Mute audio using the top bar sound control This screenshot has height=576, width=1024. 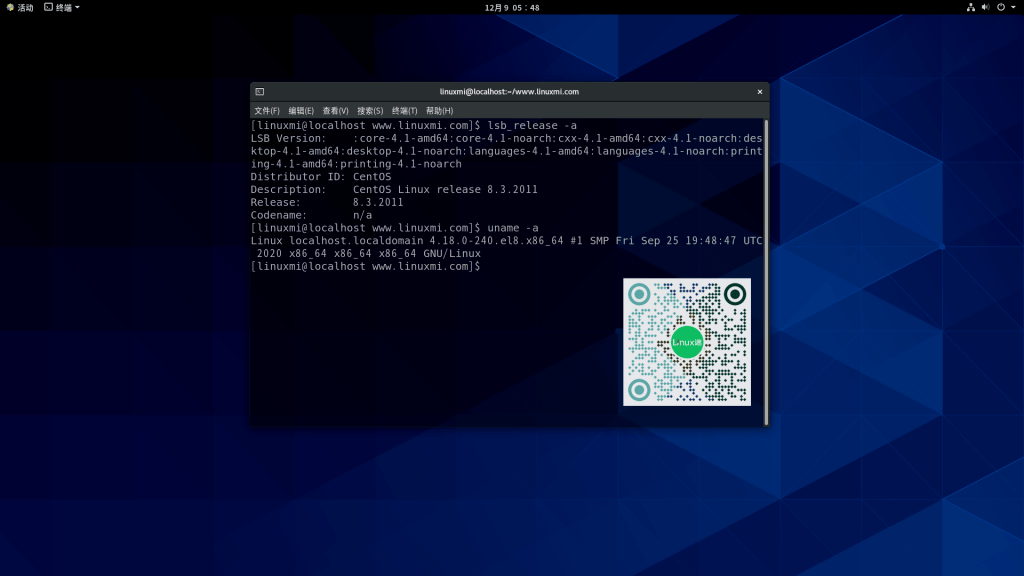coord(985,7)
